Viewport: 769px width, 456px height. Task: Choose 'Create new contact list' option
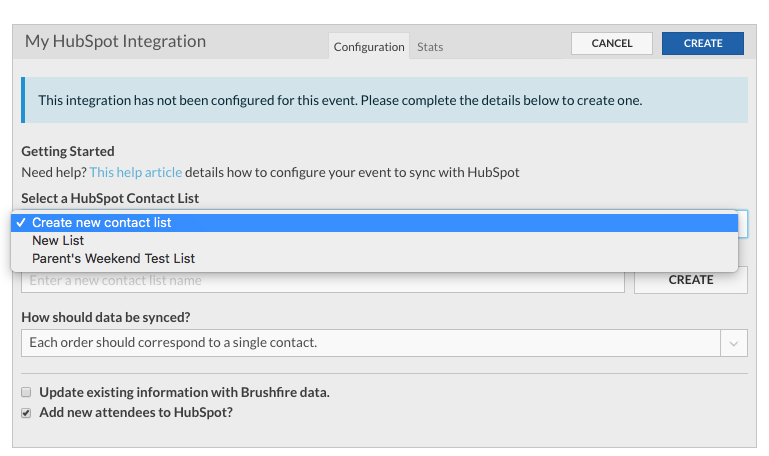(374, 223)
